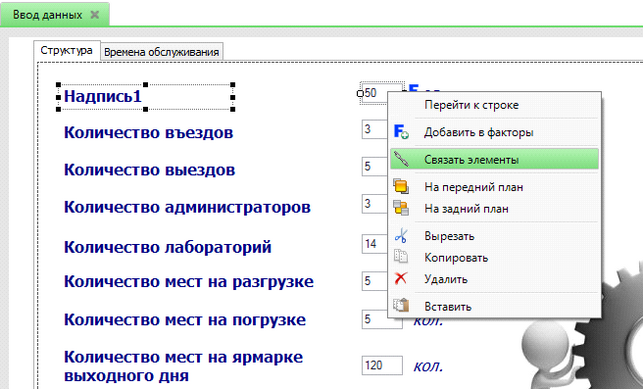Image resolution: width=643 pixels, height=389 pixels.
Task: Click the Количество въездов value field
Action: tap(374, 130)
